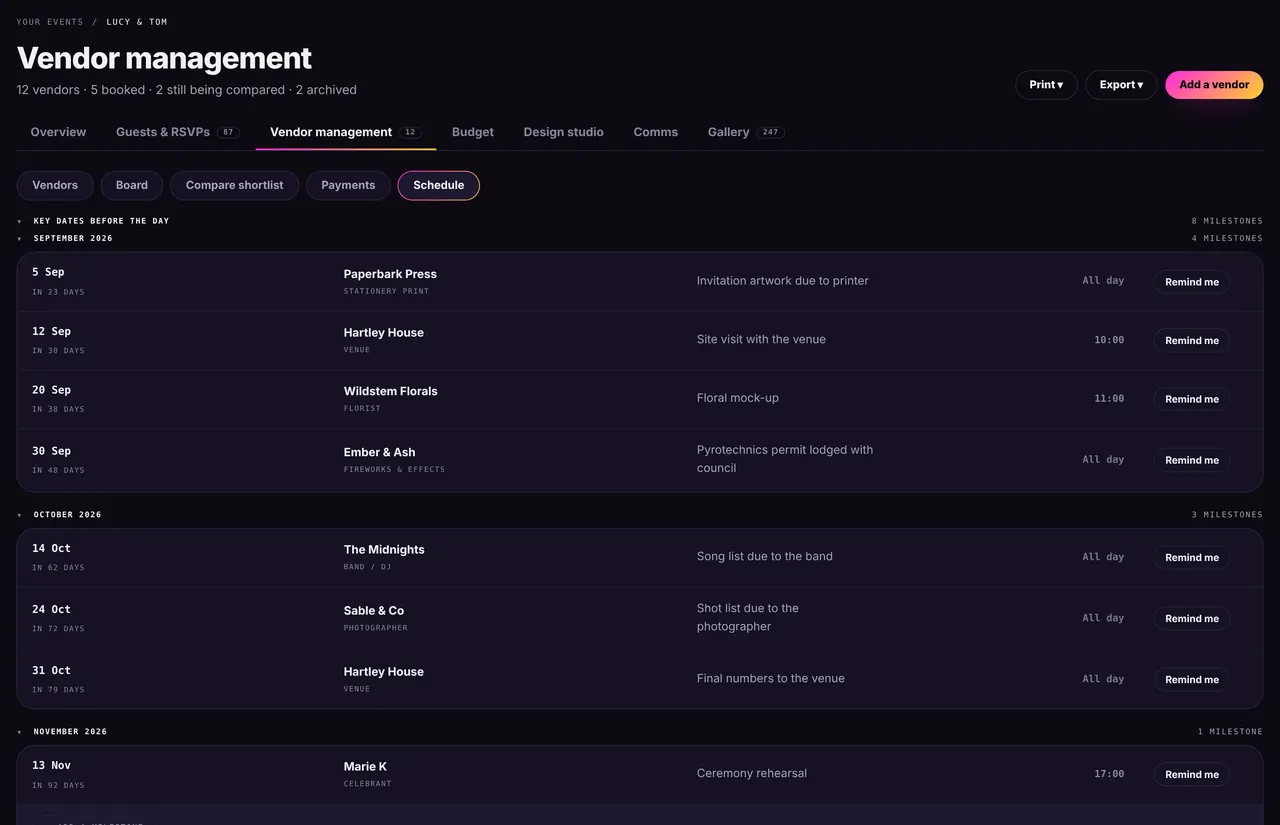Select the Vendor management tab

[345, 132]
